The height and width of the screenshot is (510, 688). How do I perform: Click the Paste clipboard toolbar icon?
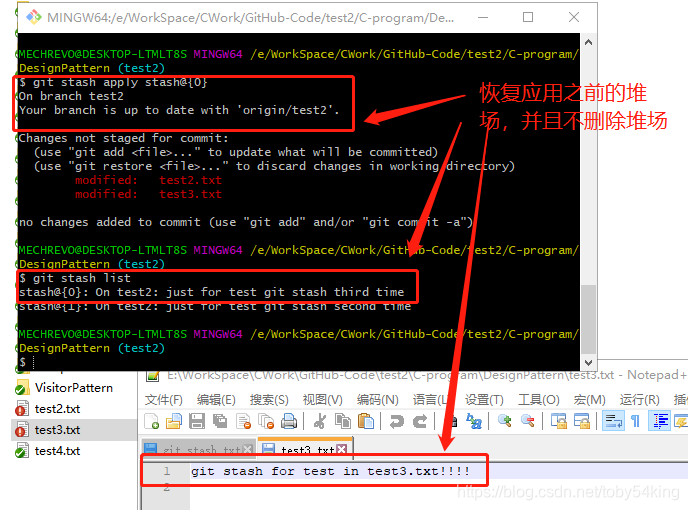pos(366,421)
